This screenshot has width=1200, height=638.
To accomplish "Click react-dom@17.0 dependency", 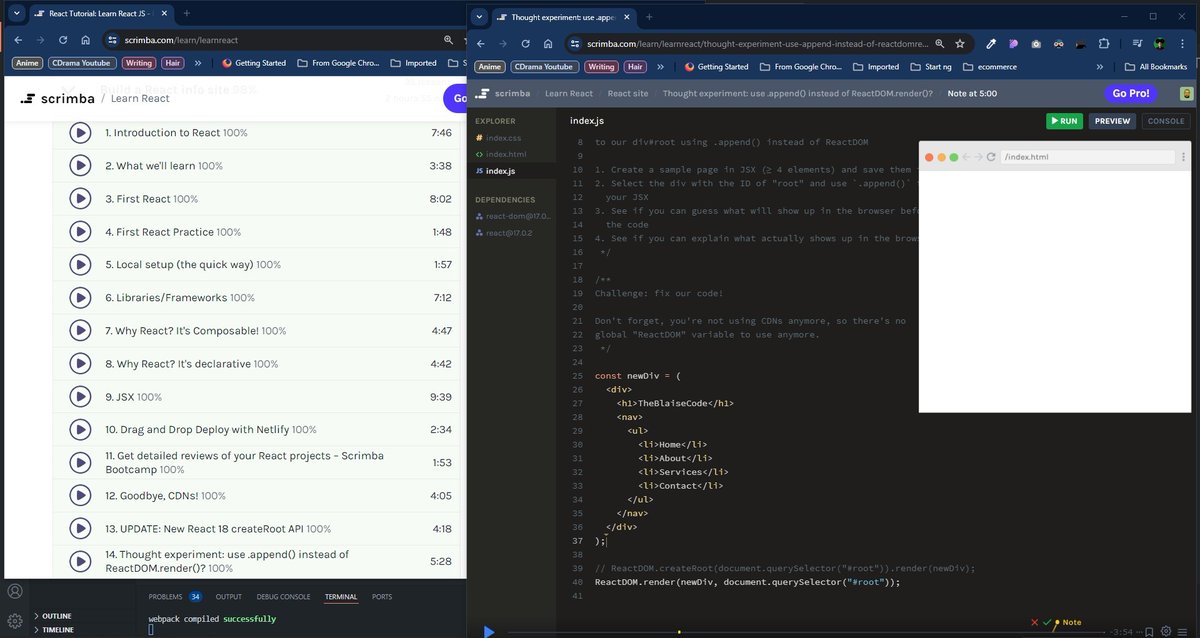I will (x=512, y=216).
